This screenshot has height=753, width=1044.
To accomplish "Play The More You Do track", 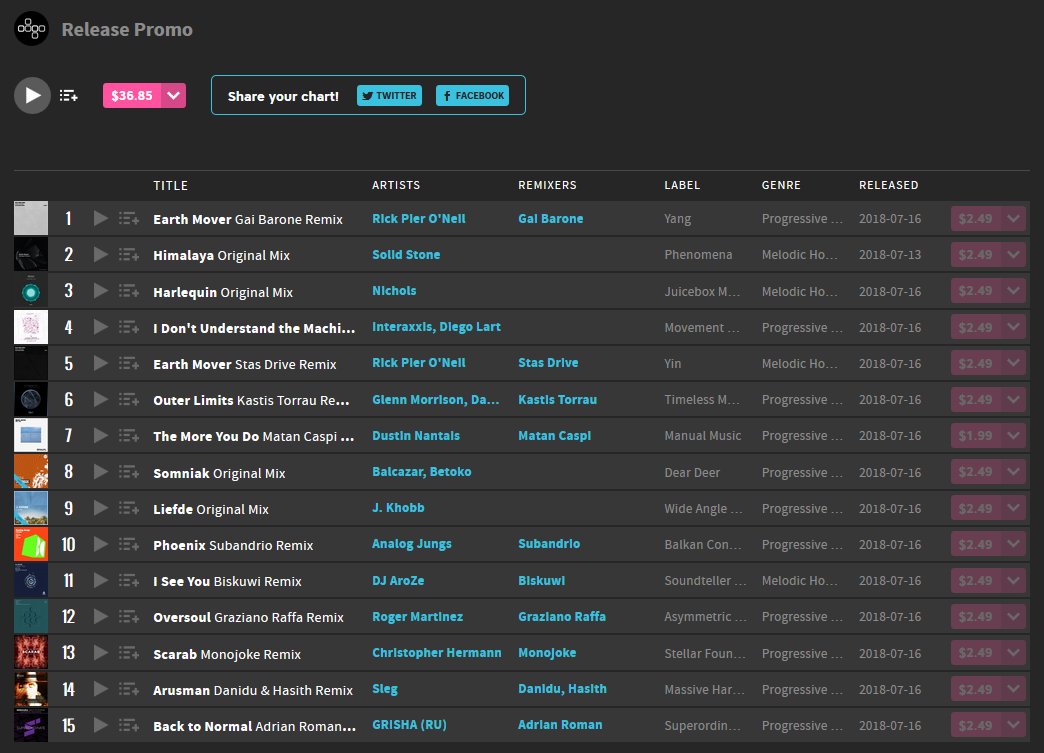I will (101, 435).
